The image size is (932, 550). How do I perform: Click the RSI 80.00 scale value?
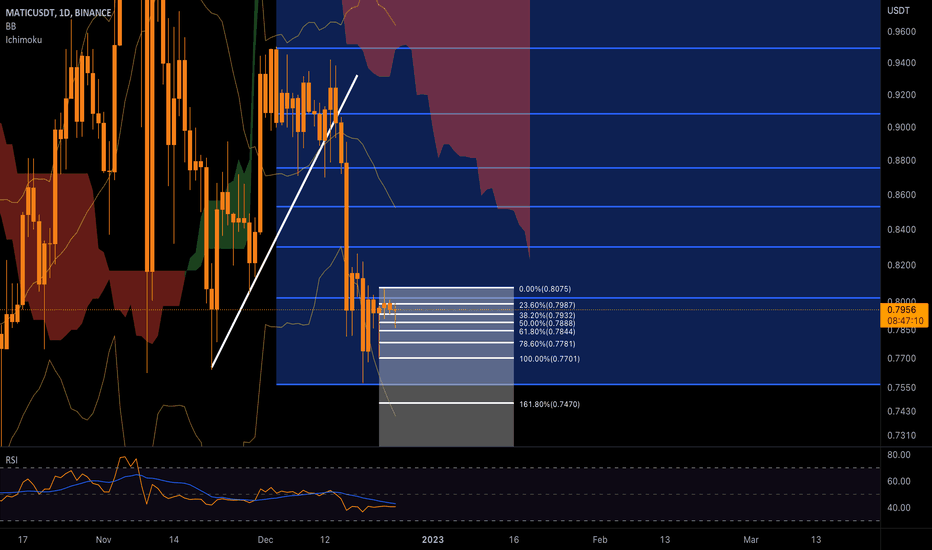(899, 455)
